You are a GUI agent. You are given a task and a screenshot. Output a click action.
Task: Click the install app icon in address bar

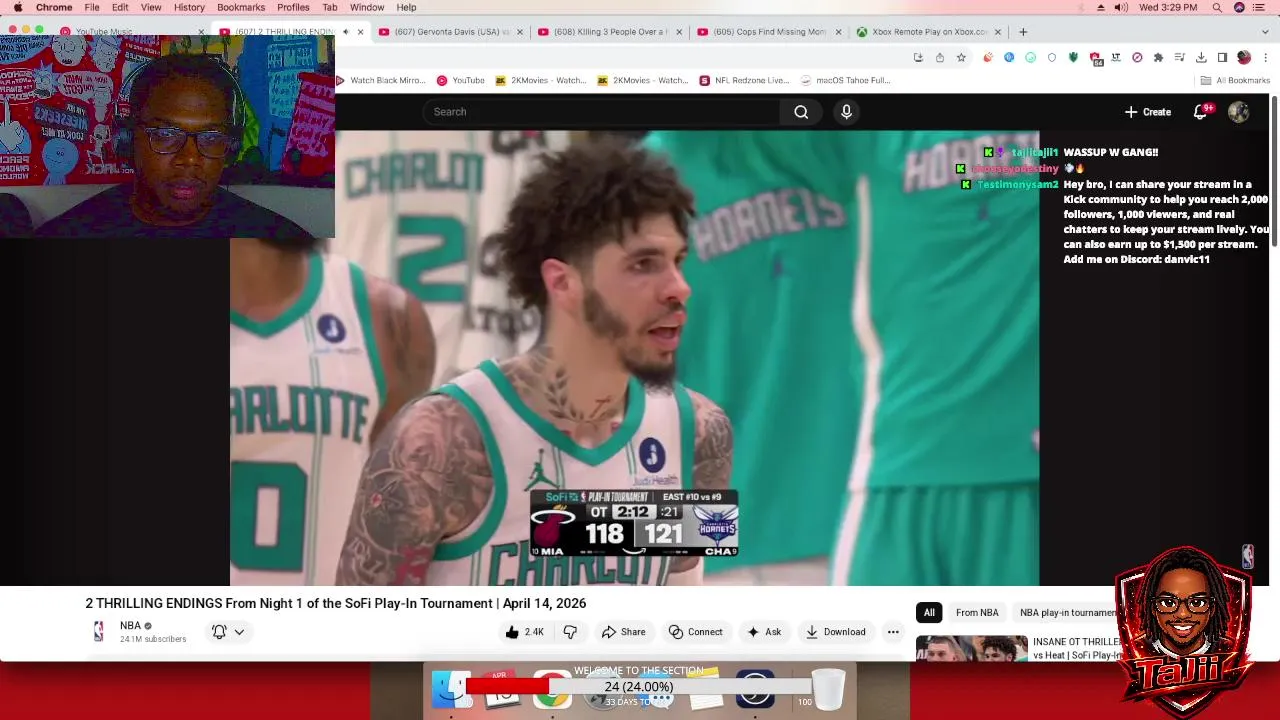[x=918, y=58]
